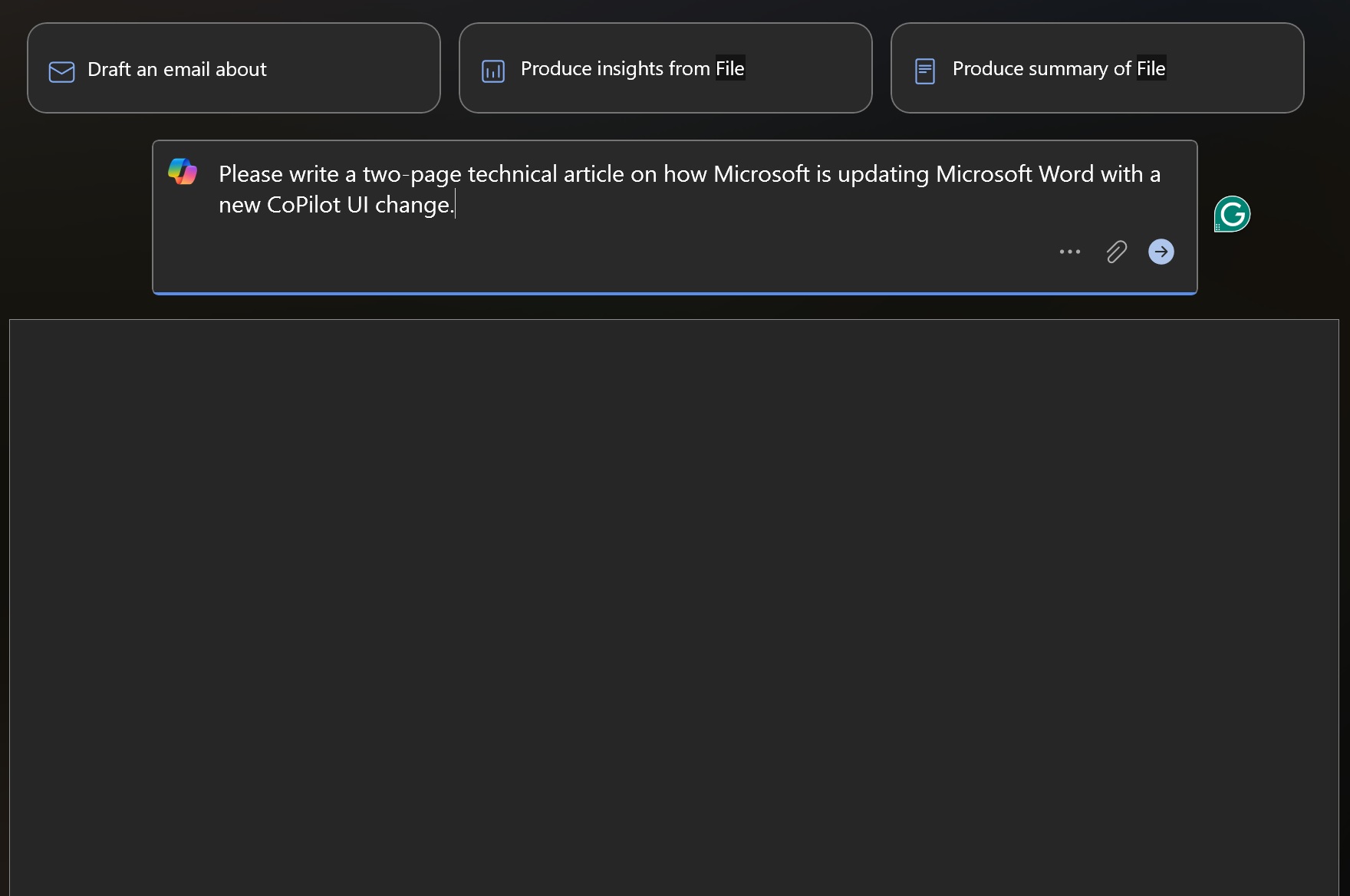Attach a file using the paperclip icon
This screenshot has height=896, width=1350.
pos(1116,252)
